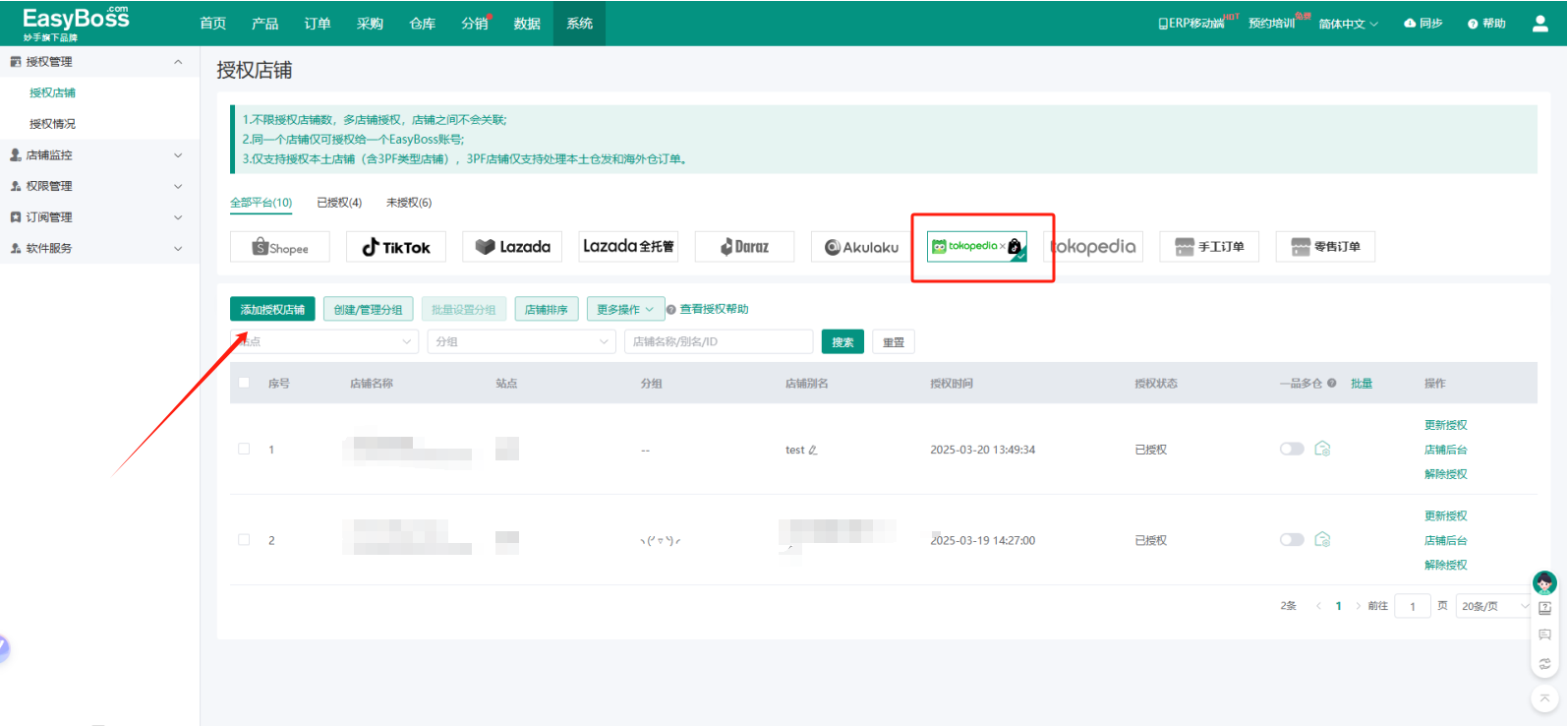Open the 仓库 top menu
This screenshot has height=726, width=1568.
tap(423, 24)
